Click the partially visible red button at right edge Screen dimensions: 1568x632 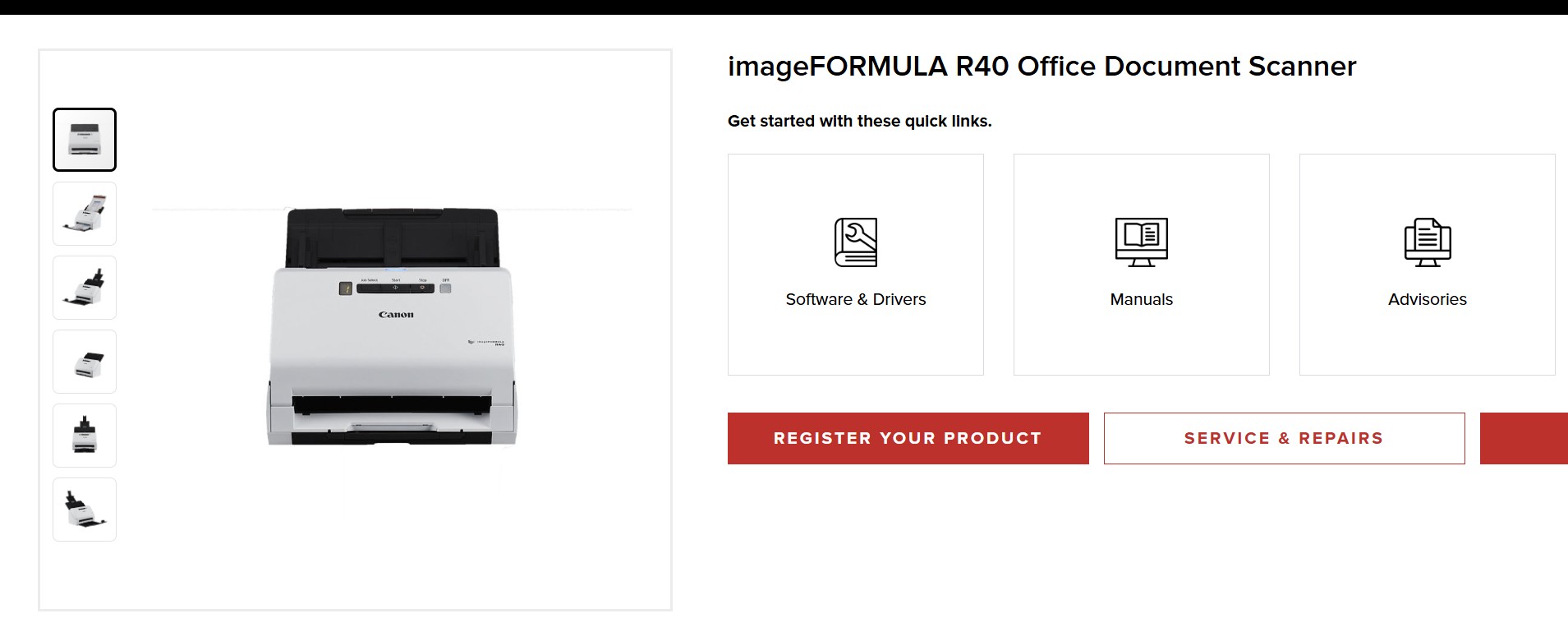1524,438
